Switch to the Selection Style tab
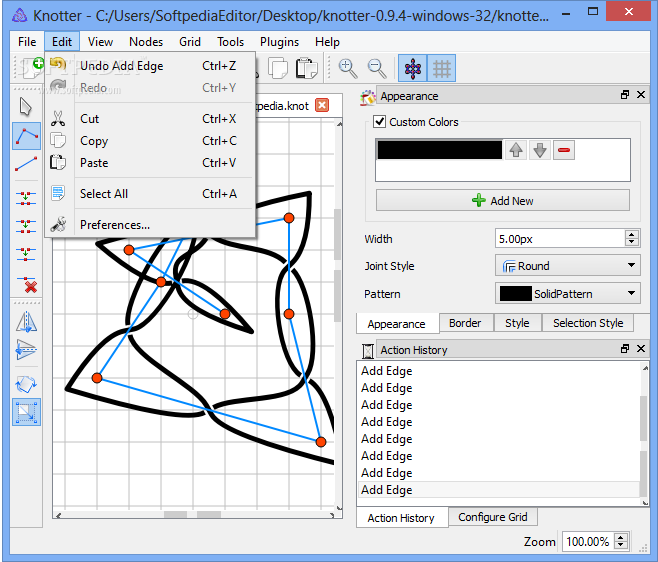Viewport: 658px width, 562px height. pos(588,323)
